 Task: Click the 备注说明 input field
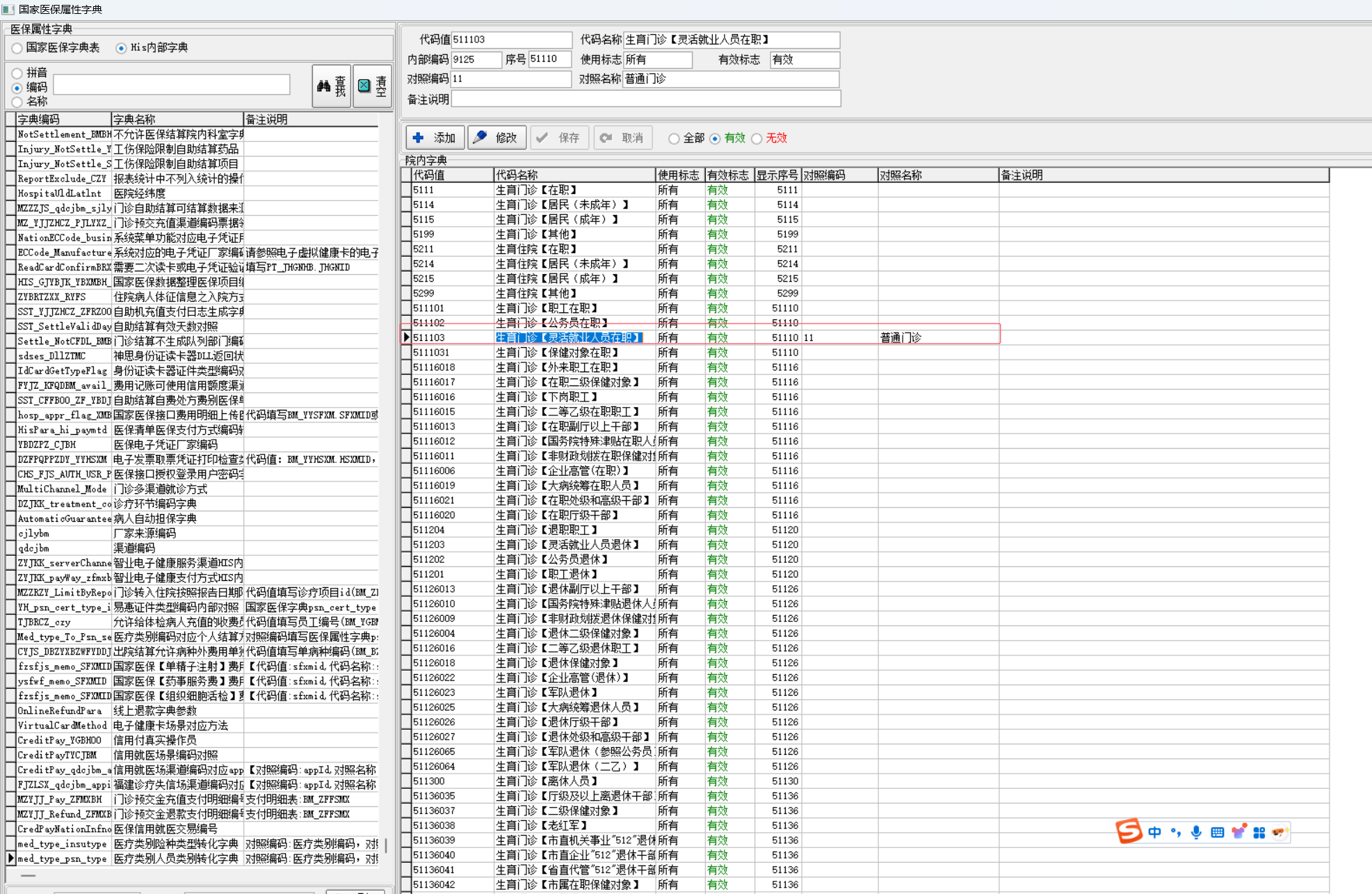point(645,99)
